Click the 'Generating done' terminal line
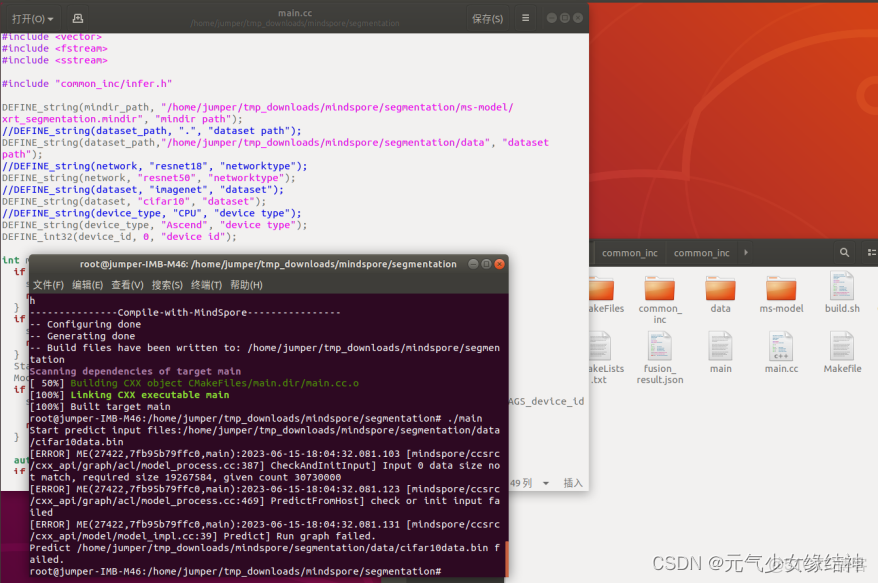 pos(82,335)
